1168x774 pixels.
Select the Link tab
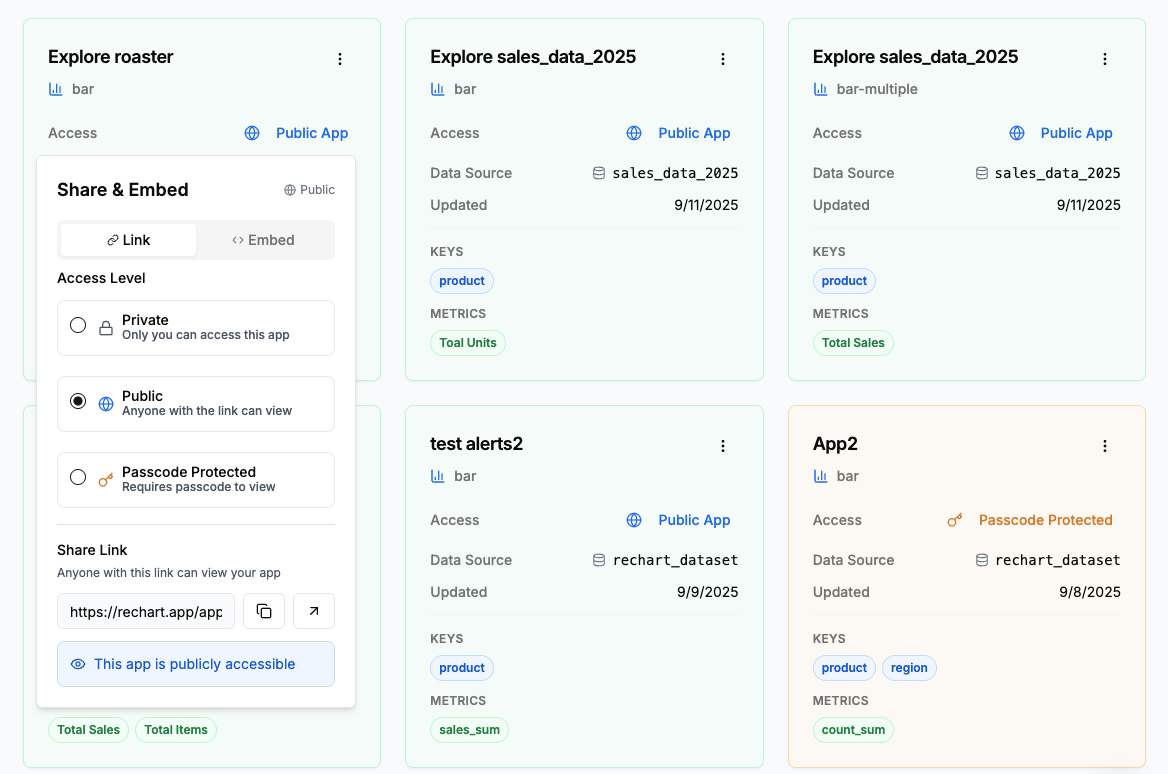[129, 240]
